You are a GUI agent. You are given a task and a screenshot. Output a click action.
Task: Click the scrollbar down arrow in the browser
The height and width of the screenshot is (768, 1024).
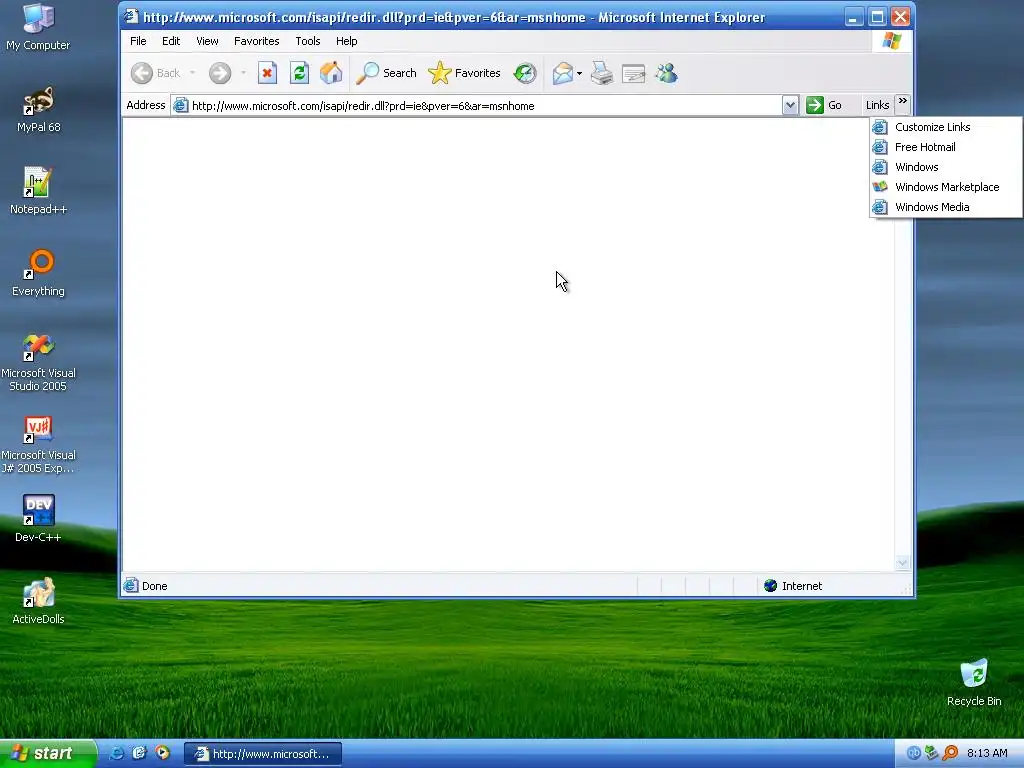(x=903, y=563)
